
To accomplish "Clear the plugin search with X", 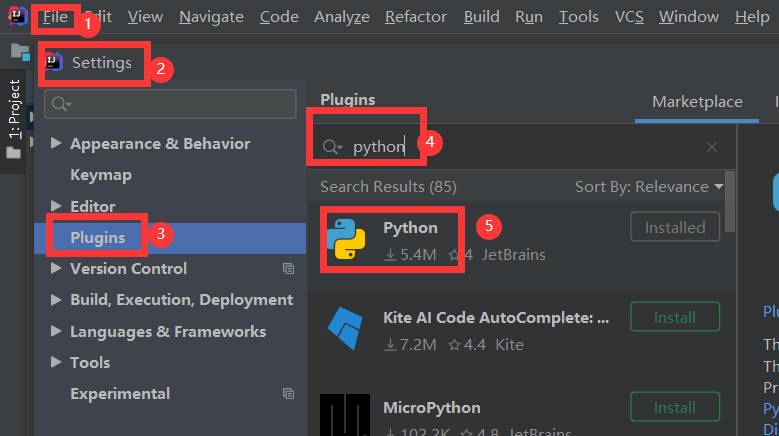I will pyautogui.click(x=712, y=147).
